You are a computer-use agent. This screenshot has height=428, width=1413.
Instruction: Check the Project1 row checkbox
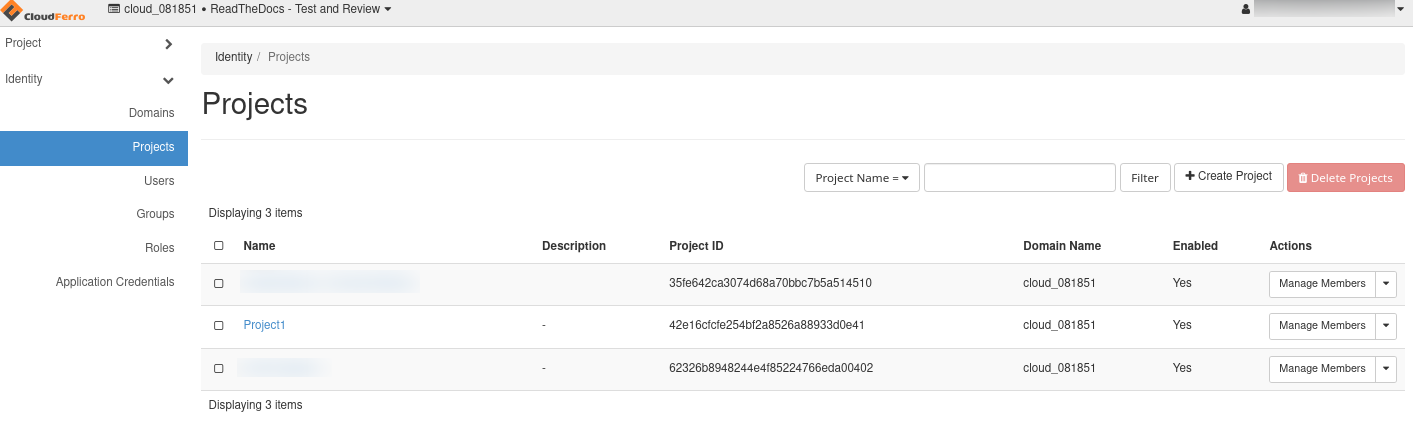(x=219, y=326)
